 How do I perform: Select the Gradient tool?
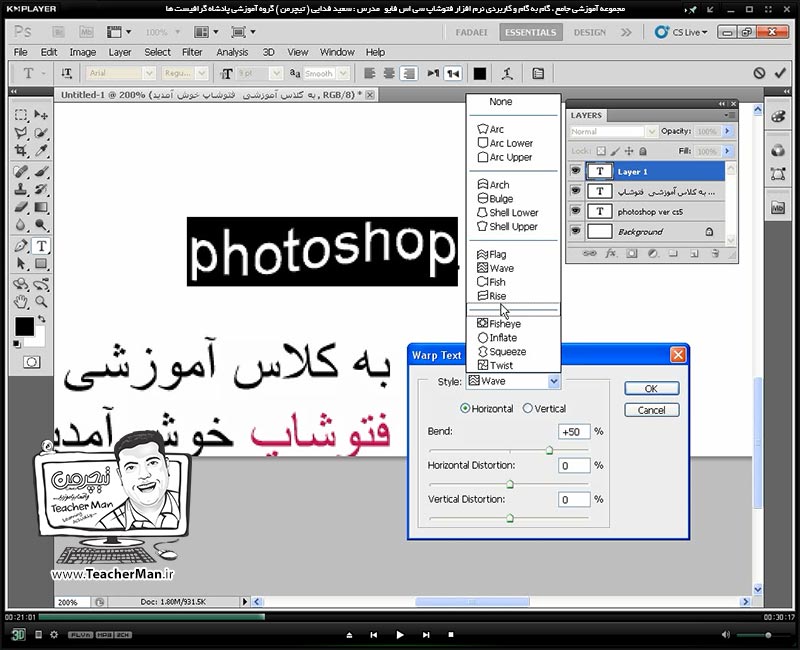point(41,207)
